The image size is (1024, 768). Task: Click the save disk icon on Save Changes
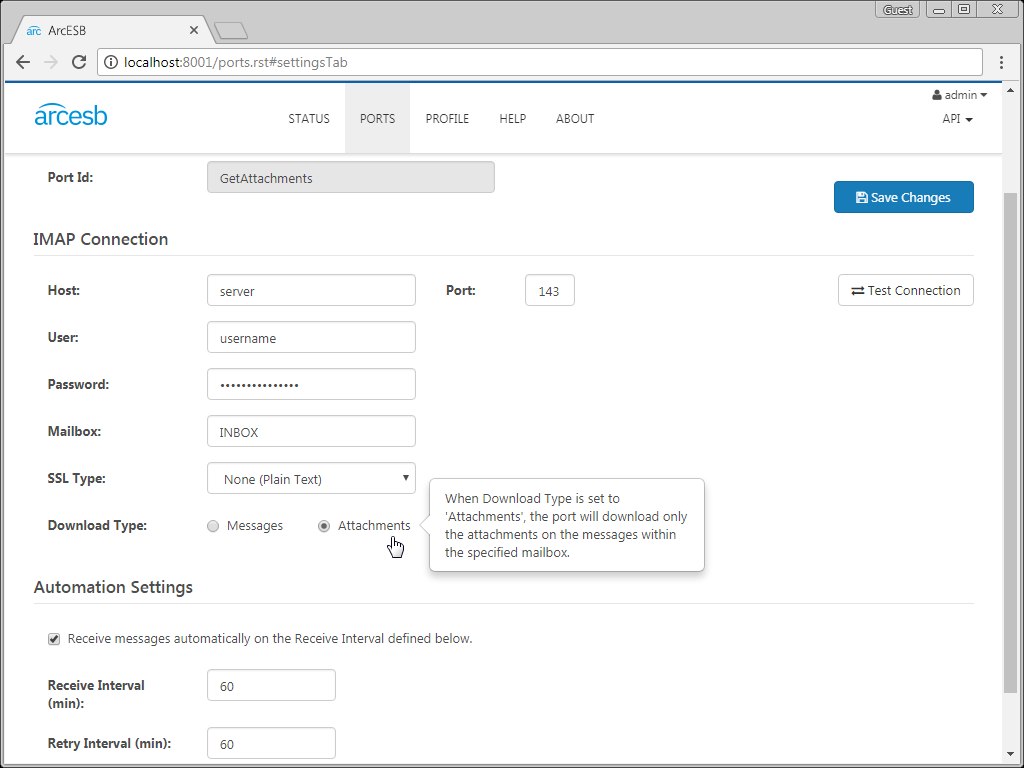click(860, 197)
